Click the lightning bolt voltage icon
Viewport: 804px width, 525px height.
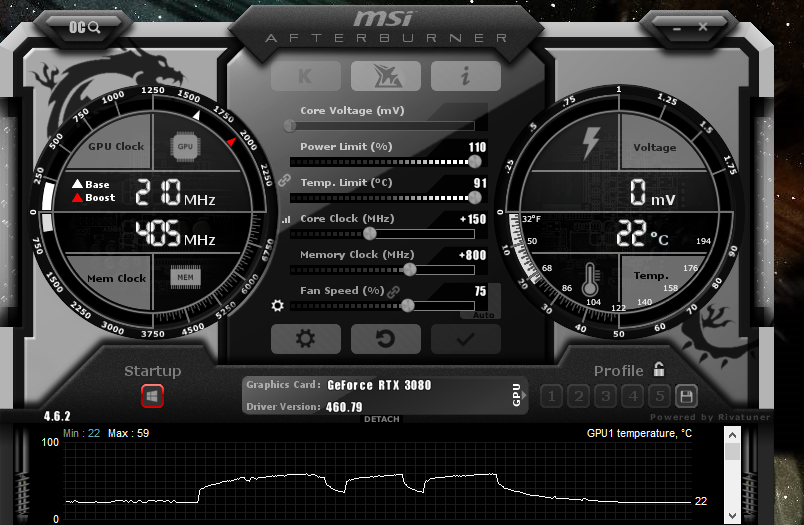pos(591,143)
